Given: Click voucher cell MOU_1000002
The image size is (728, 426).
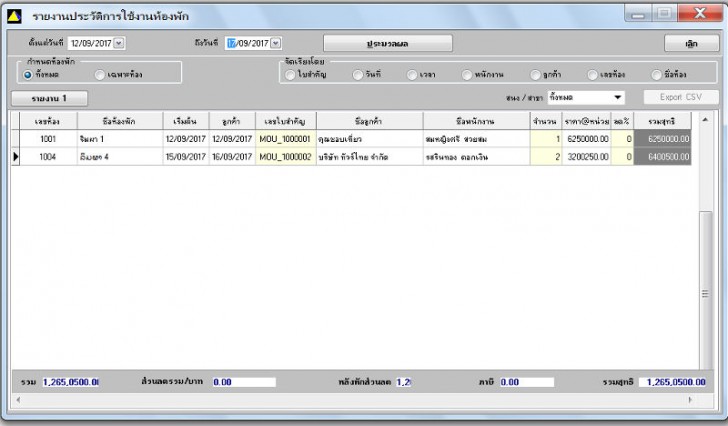Looking at the screenshot, I should coord(286,157).
